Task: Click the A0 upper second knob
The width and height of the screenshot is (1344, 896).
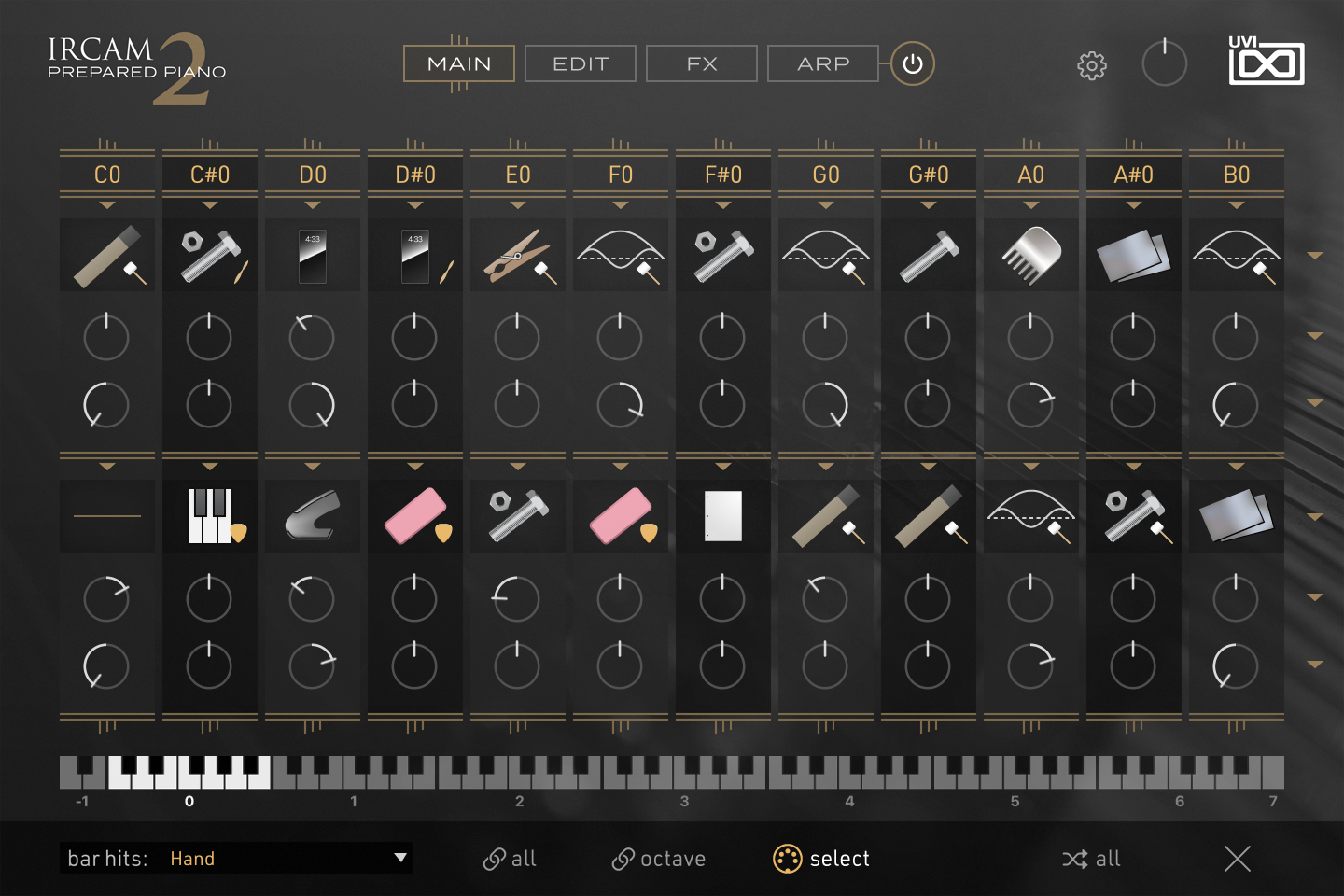Action: tap(1030, 404)
